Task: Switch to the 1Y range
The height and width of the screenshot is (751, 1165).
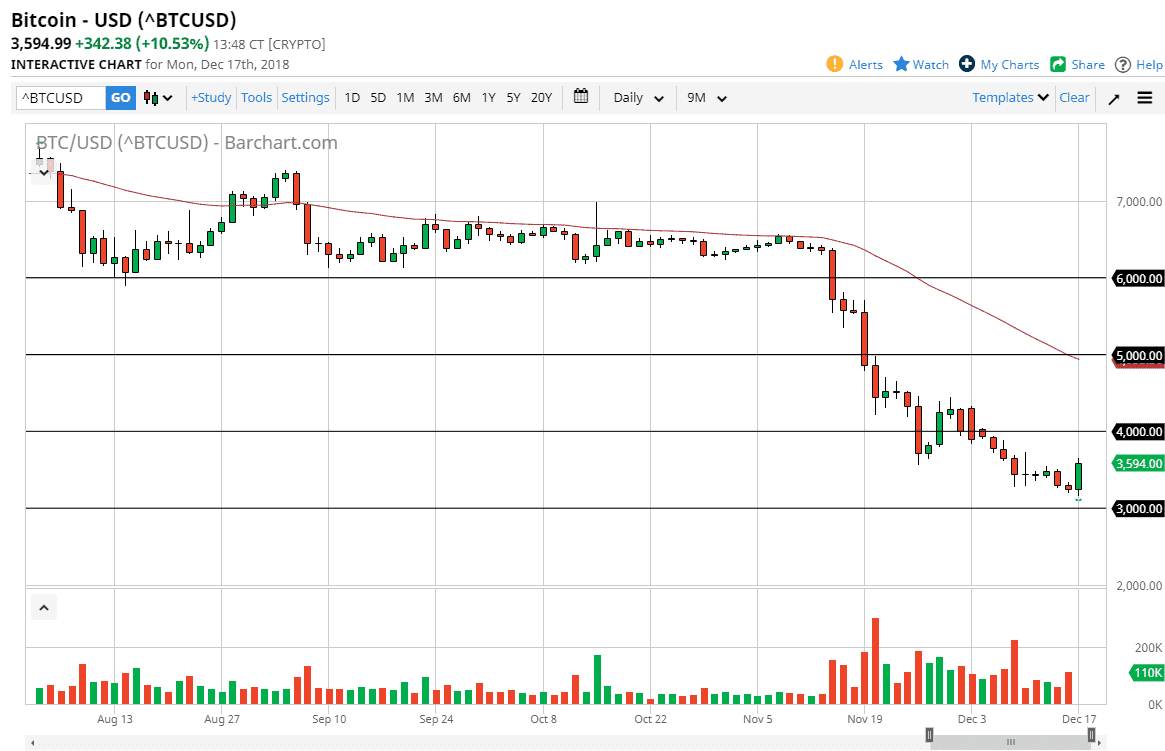Action: (488, 97)
